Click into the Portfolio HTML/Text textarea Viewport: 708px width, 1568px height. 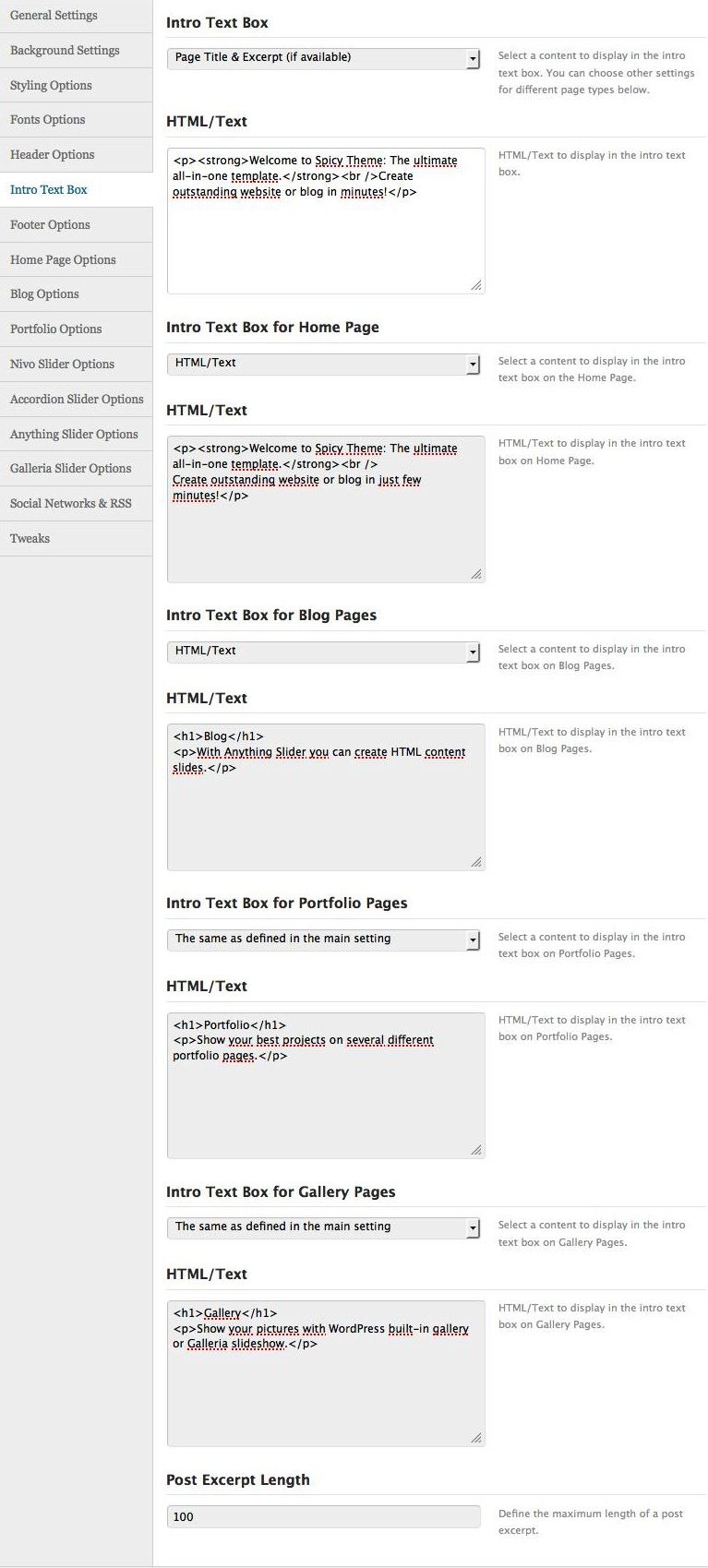tap(326, 1085)
